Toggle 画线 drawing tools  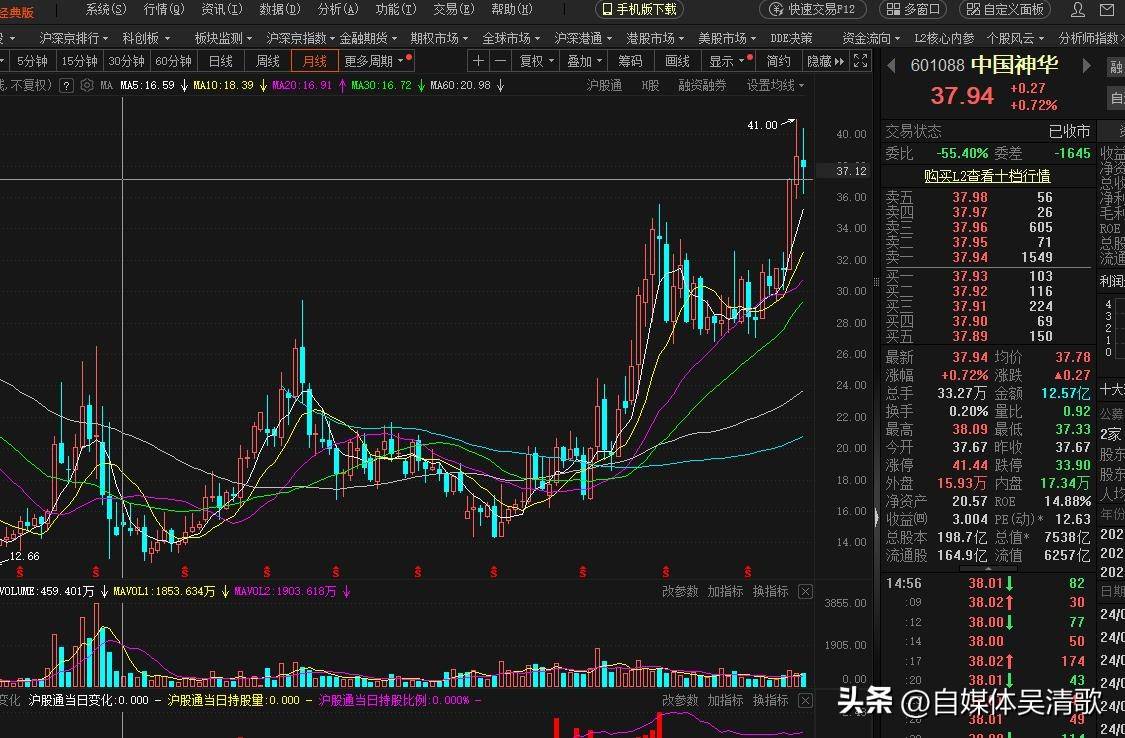point(677,61)
